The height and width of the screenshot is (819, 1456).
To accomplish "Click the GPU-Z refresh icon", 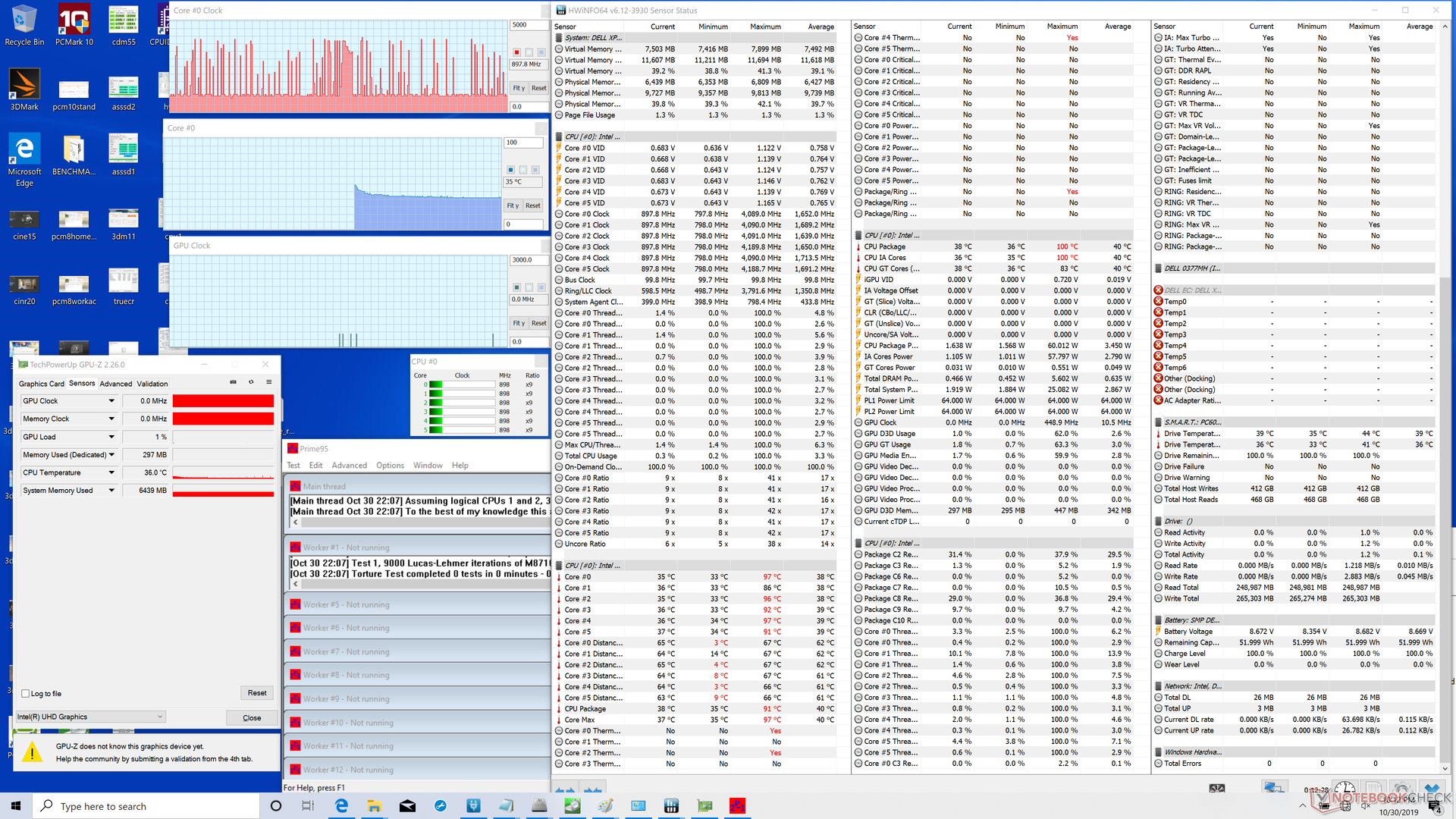I will coord(251,382).
